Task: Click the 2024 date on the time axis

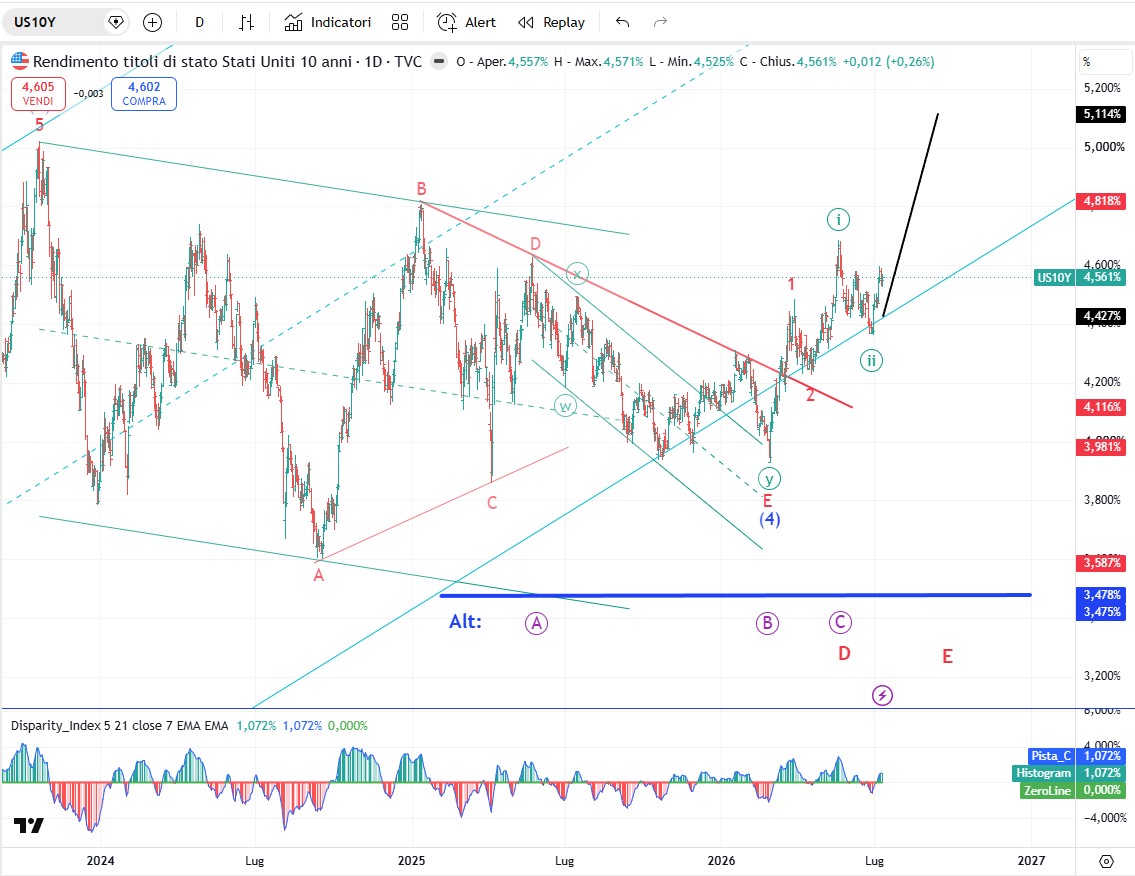Action: [100, 861]
